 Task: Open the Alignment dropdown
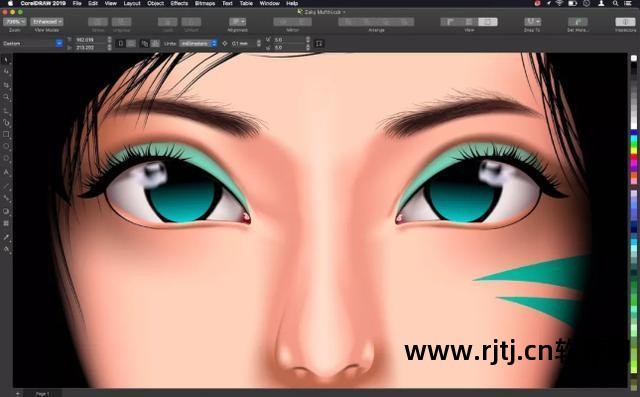[238, 22]
